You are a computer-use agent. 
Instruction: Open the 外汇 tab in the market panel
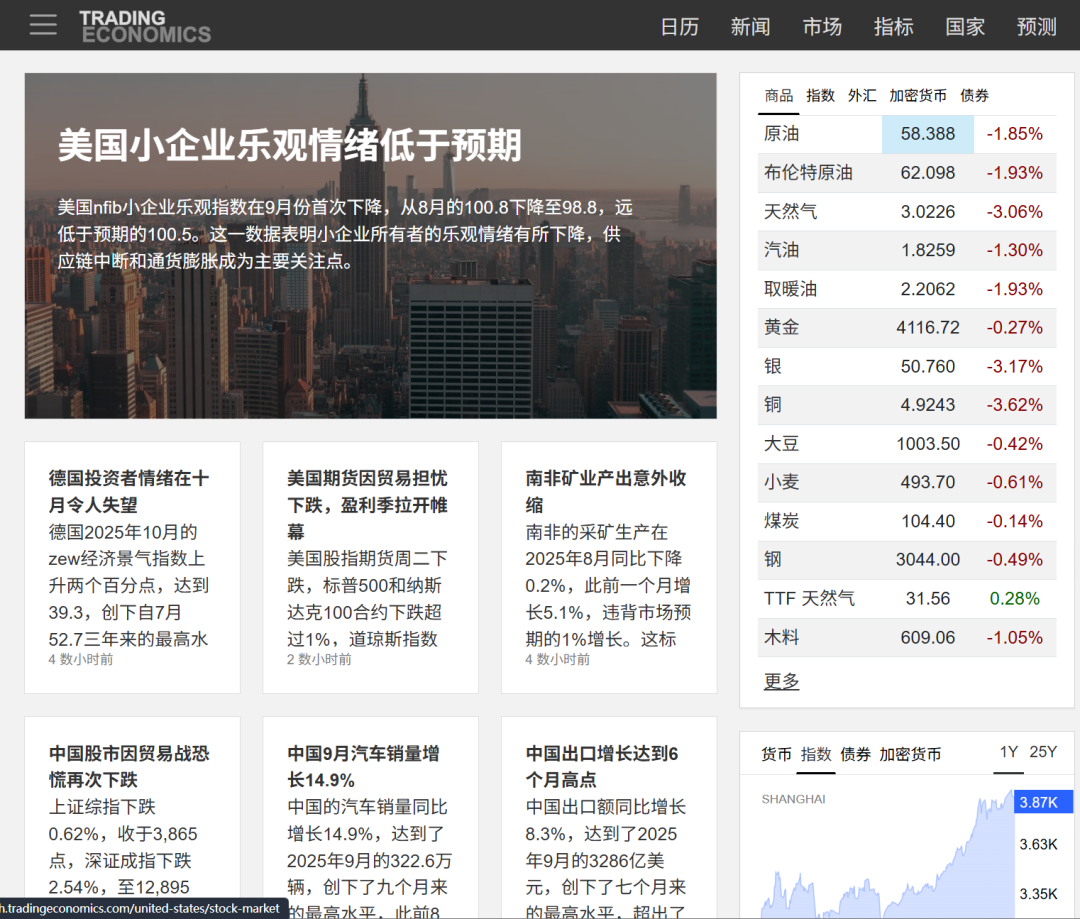tap(861, 95)
